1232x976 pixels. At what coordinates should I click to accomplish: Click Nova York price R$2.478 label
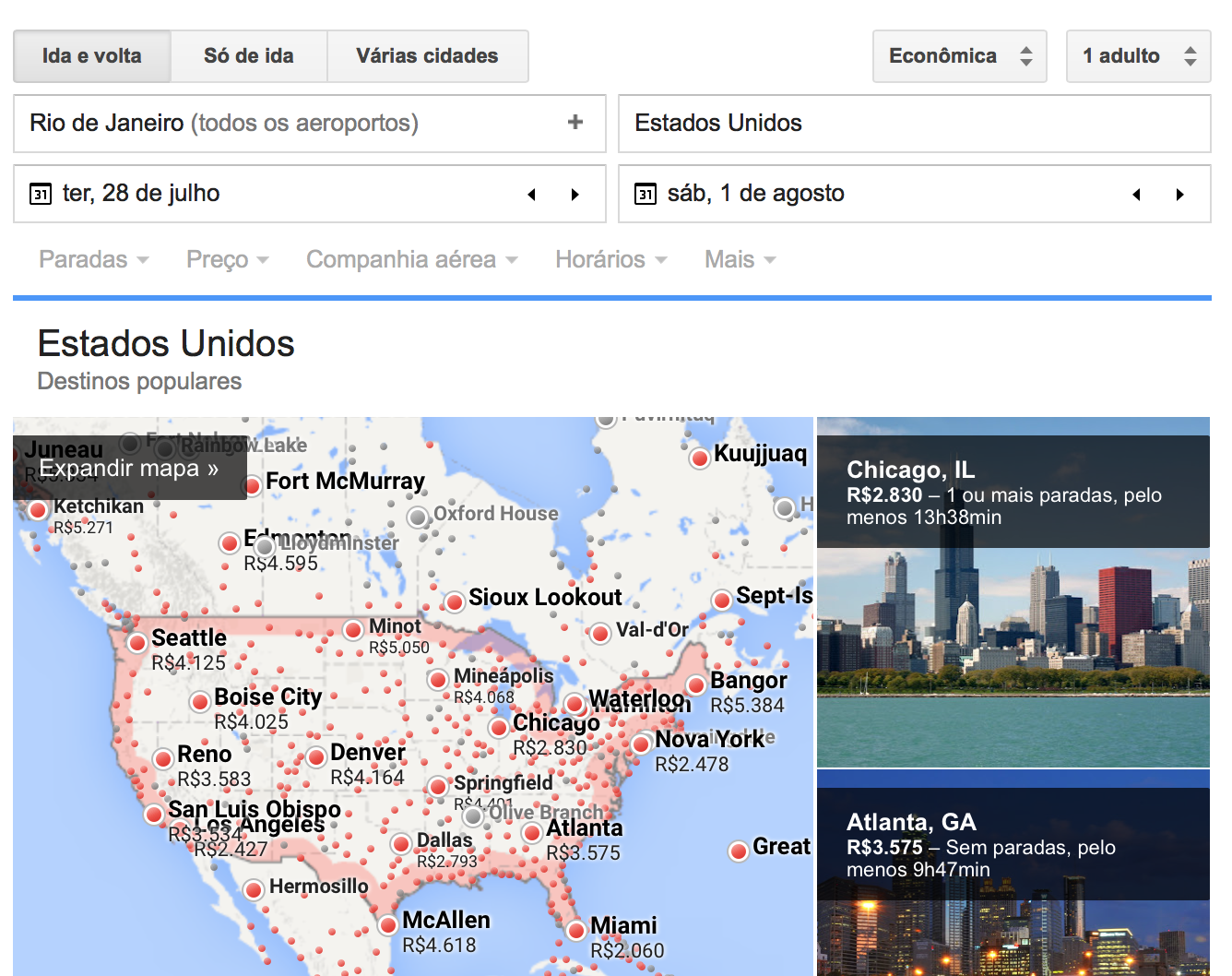(x=692, y=765)
